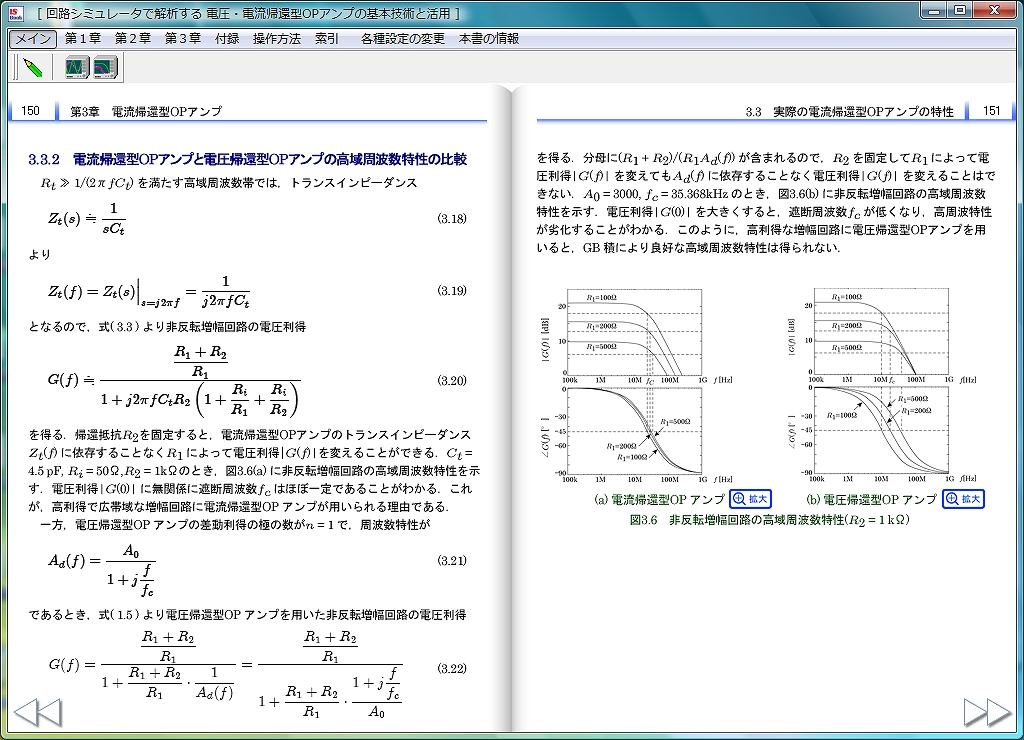Click caption (b) 電圧帰還型OP アンプ
The image size is (1024, 740).
point(872,500)
